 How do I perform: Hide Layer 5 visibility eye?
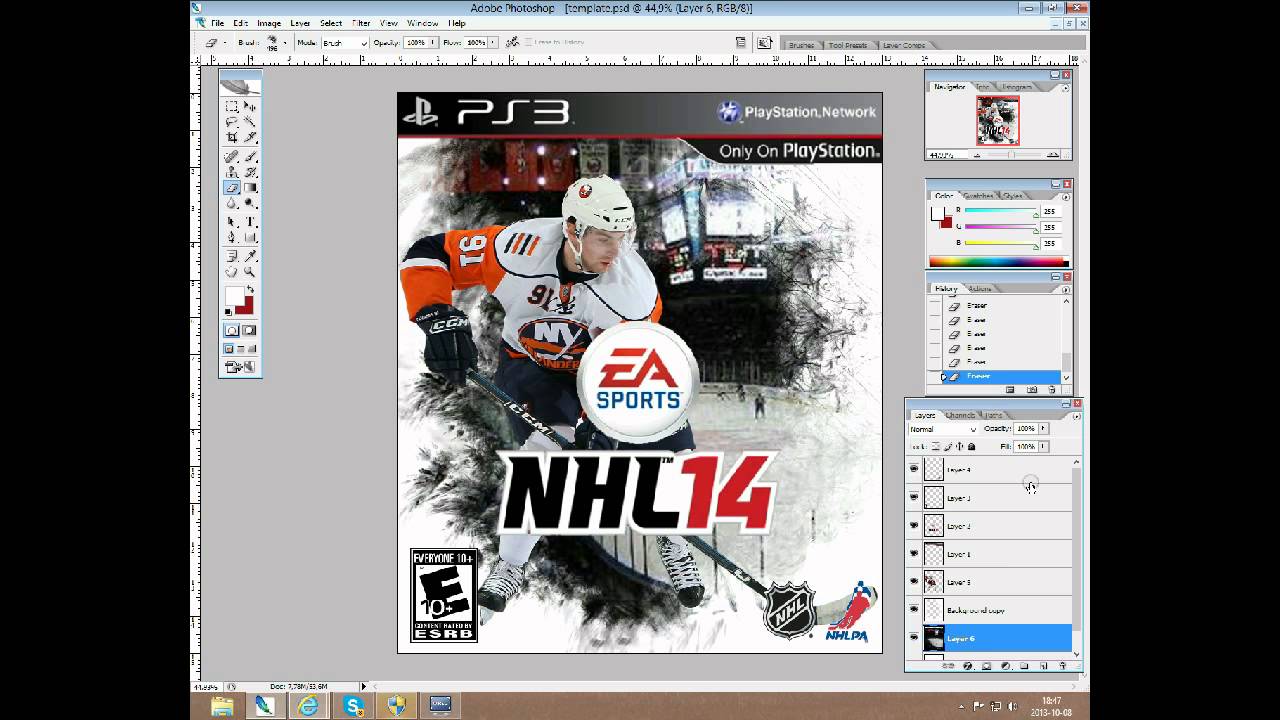(913, 581)
